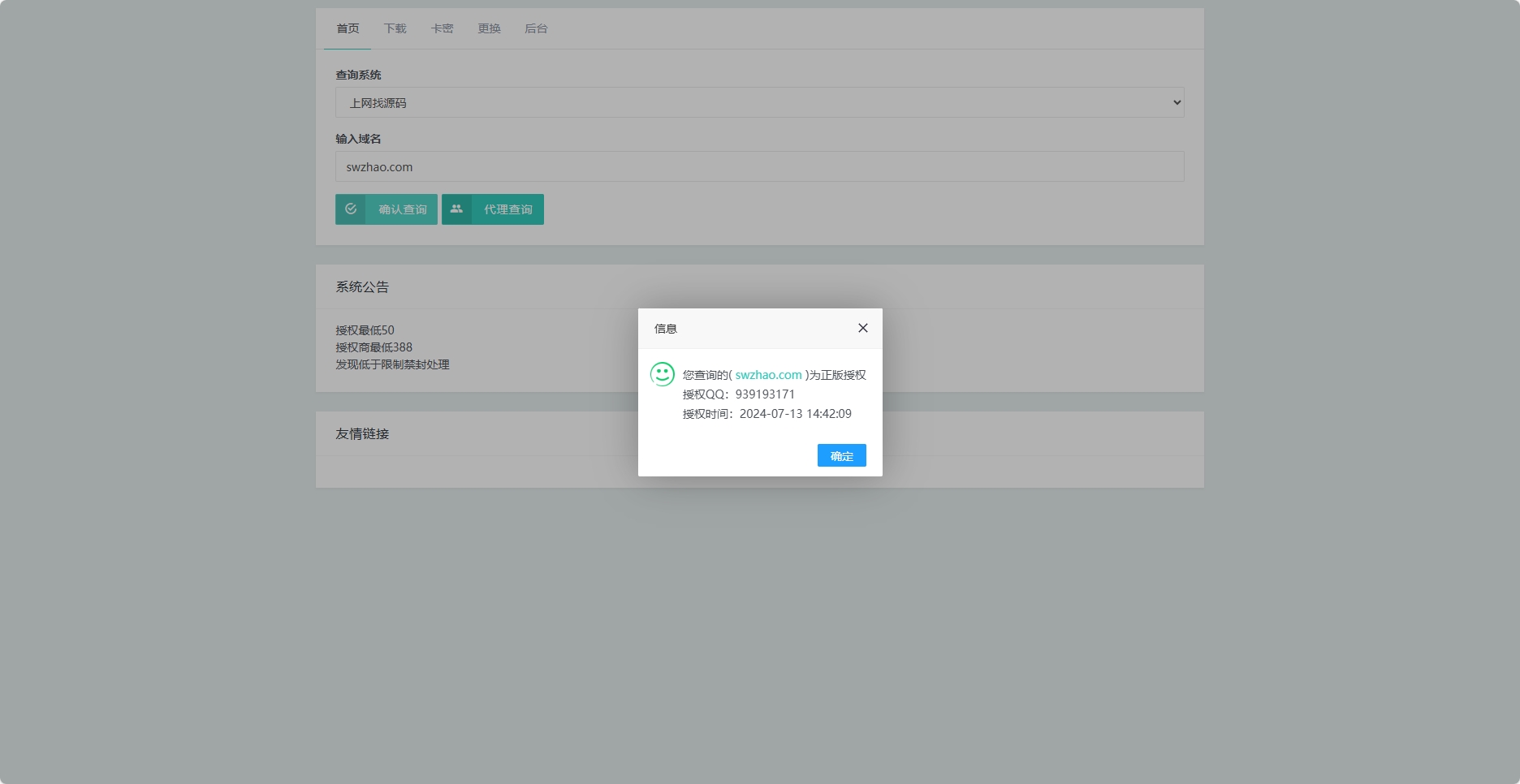Open the swzhao.com link in dialog
The width and height of the screenshot is (1520, 784).
pyautogui.click(x=768, y=375)
